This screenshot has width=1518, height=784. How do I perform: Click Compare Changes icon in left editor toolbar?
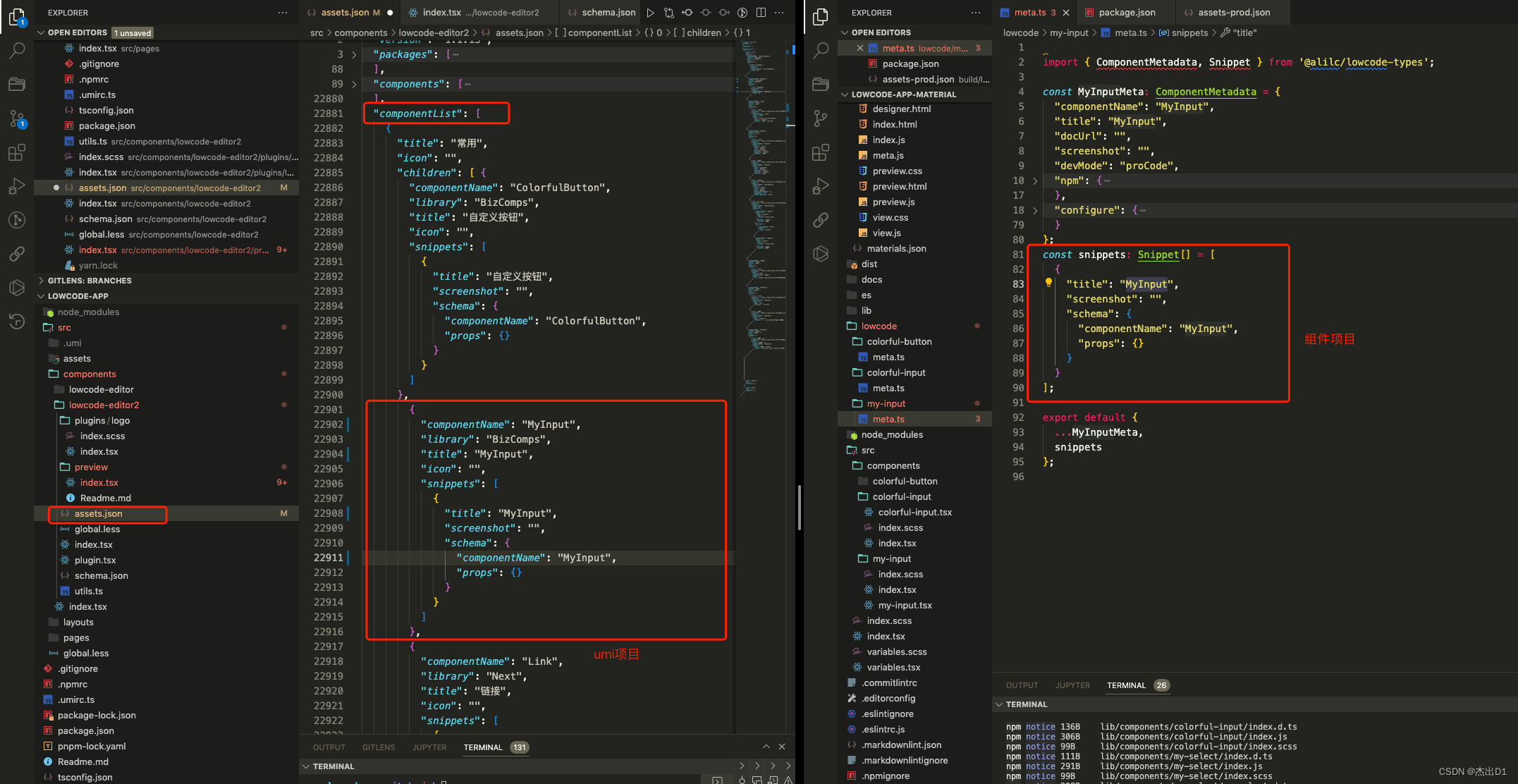[668, 13]
